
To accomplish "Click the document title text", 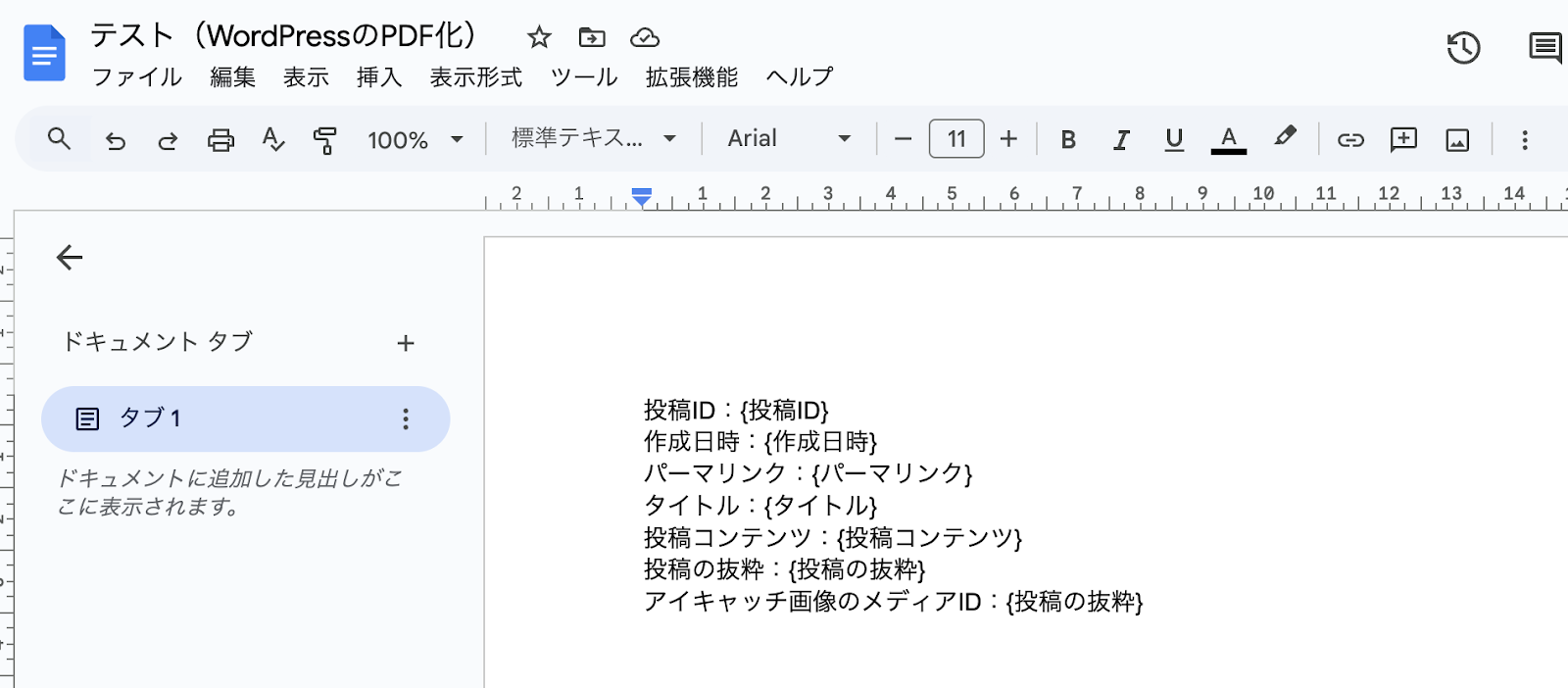I will pyautogui.click(x=283, y=35).
